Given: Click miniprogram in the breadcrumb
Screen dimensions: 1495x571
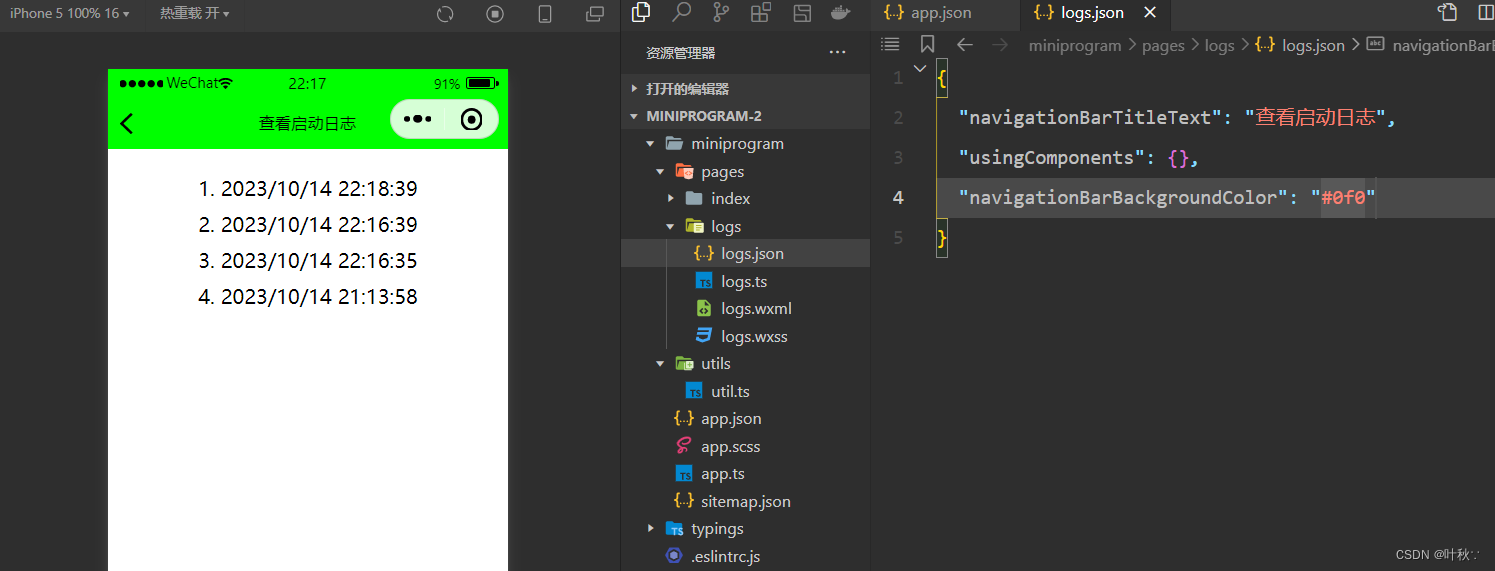Looking at the screenshot, I should click(1075, 45).
